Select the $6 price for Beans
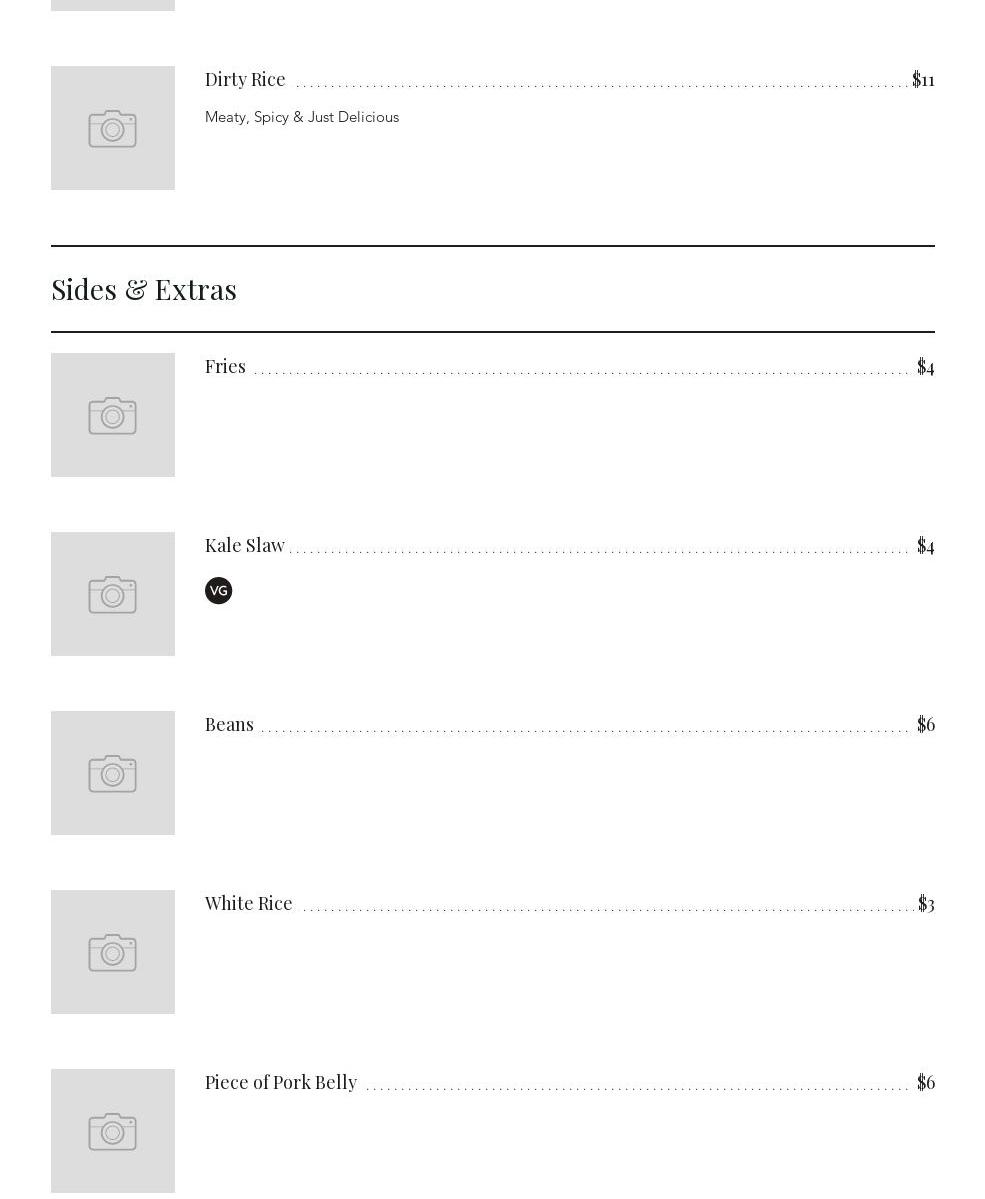985x1199 pixels. [926, 724]
